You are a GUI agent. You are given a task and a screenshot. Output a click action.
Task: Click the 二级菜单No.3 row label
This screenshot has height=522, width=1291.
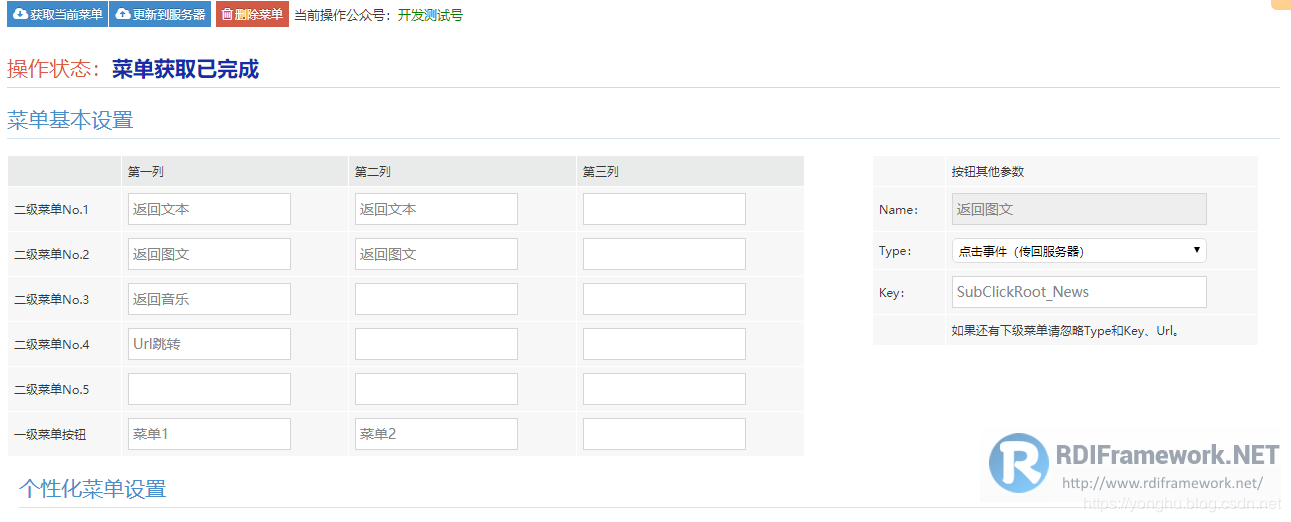coord(51,300)
